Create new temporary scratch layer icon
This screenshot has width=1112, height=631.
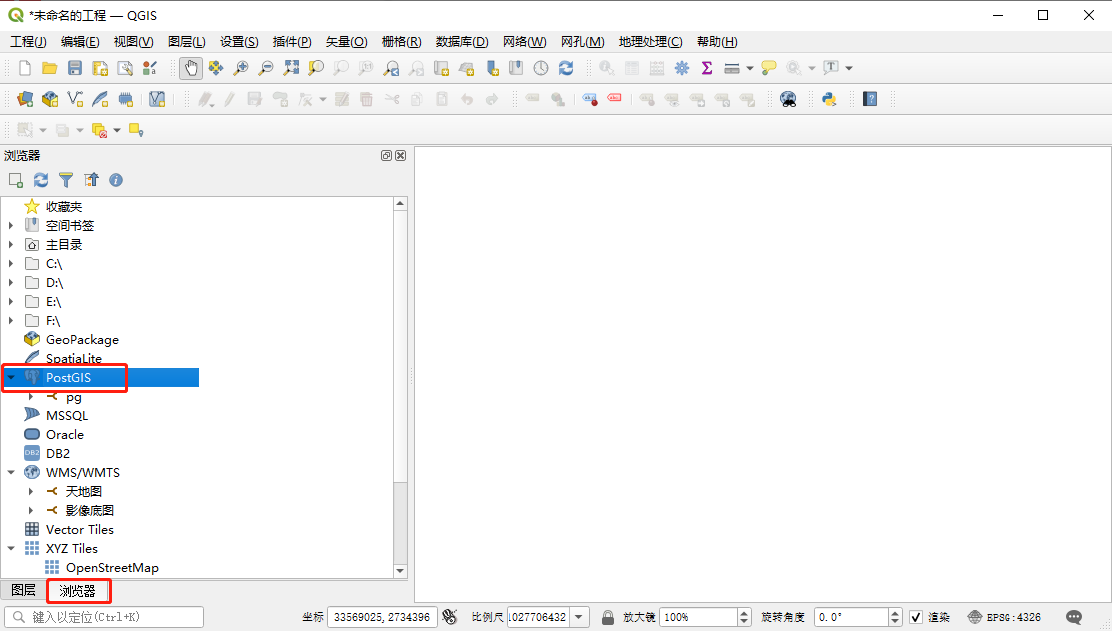pos(126,99)
